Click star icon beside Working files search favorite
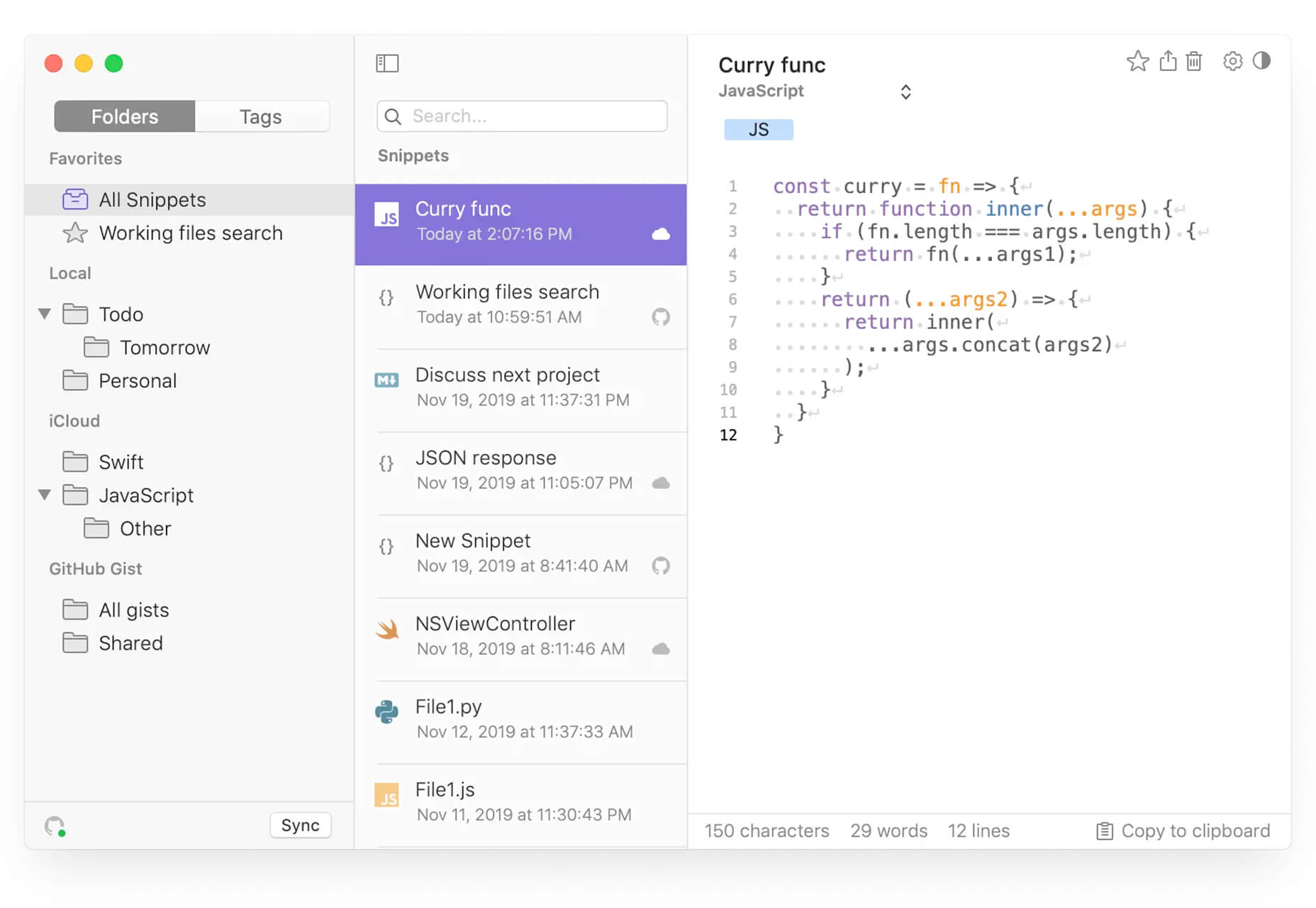The height and width of the screenshot is (908, 1316). 75,233
